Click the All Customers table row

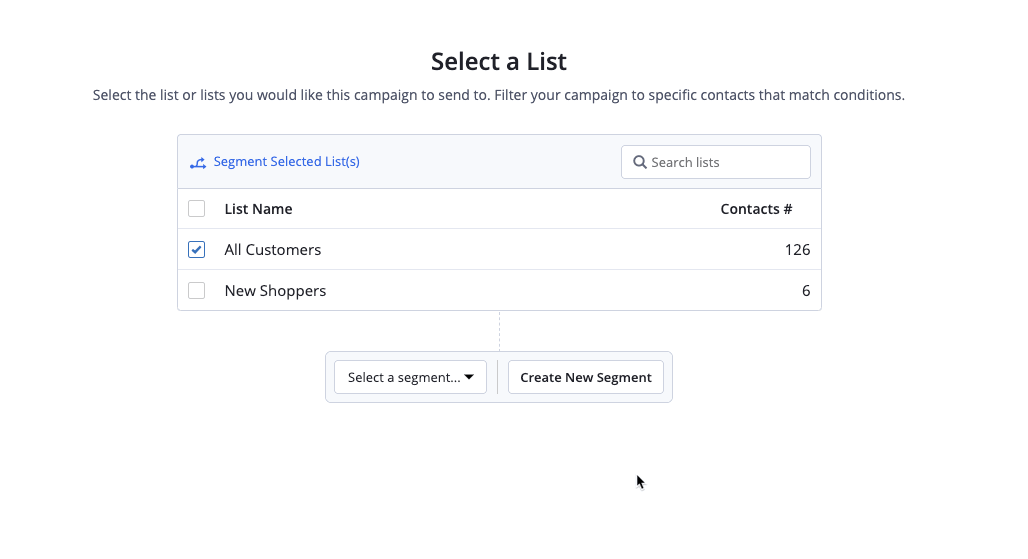[499, 249]
